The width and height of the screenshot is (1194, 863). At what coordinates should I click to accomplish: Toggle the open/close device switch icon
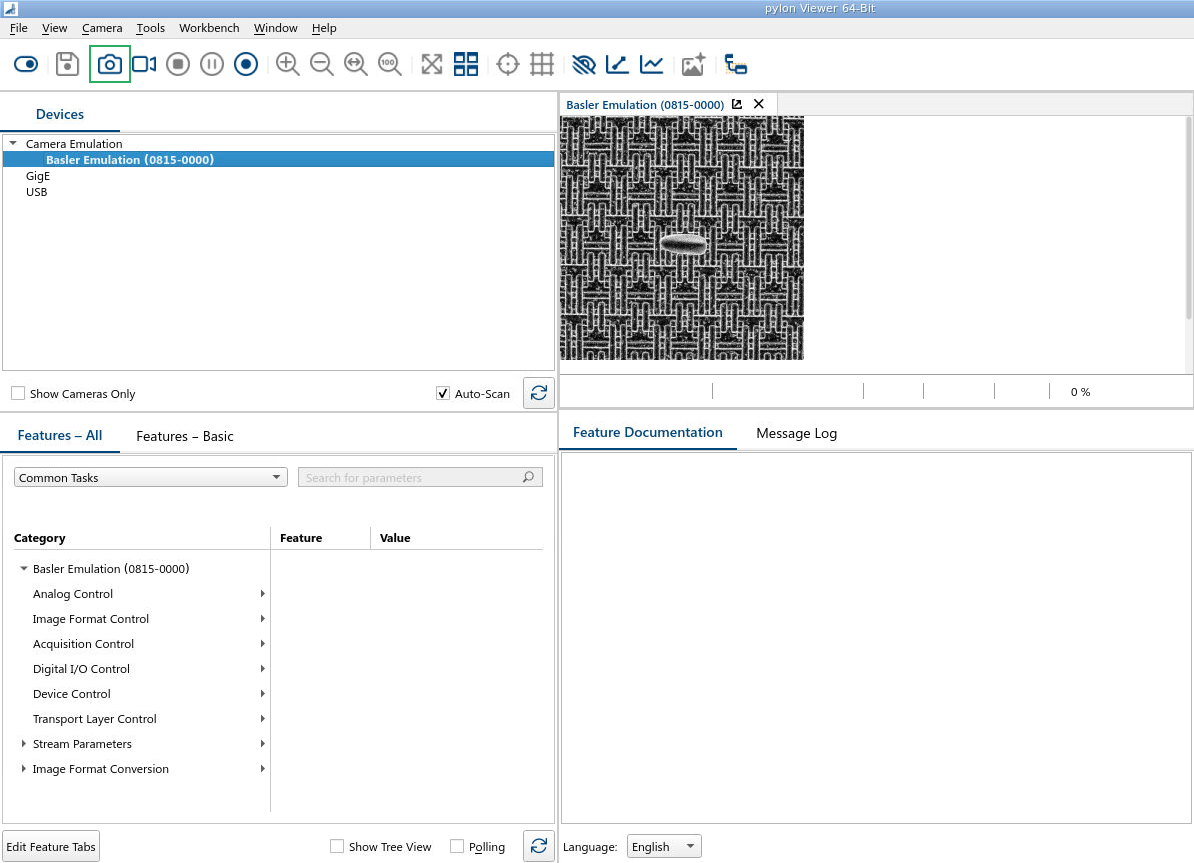pos(26,64)
